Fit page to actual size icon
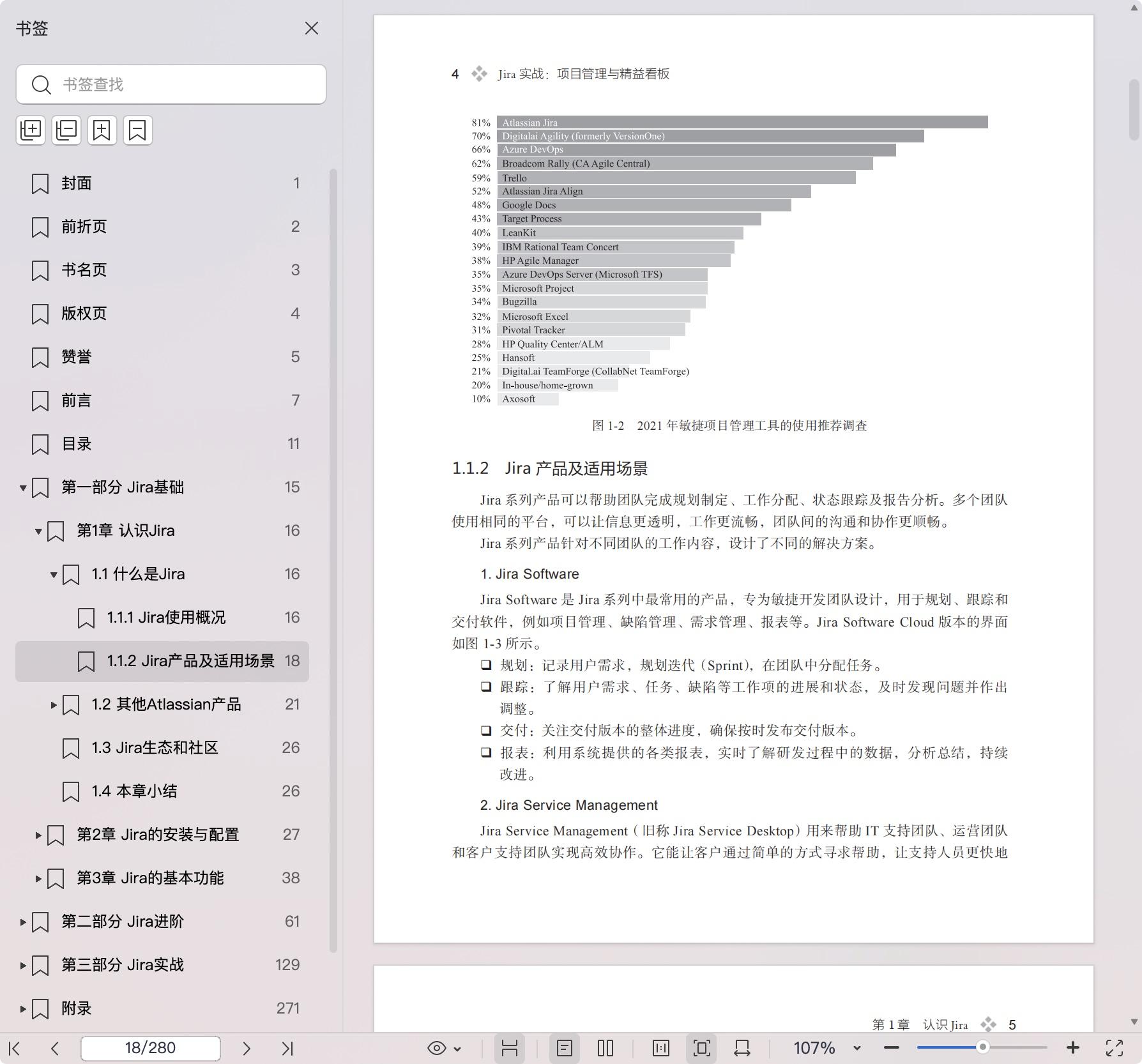This screenshot has width=1142, height=1064. pos(661,1048)
